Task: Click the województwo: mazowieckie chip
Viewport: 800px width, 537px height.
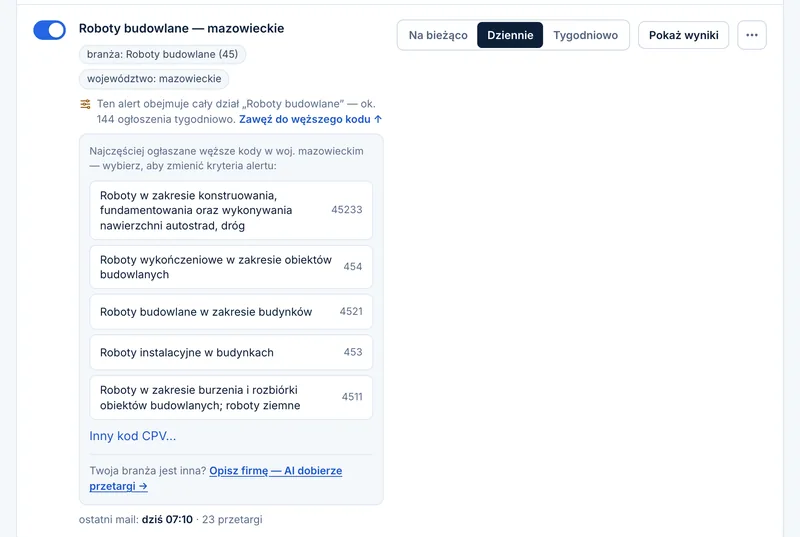Action: pos(154,79)
